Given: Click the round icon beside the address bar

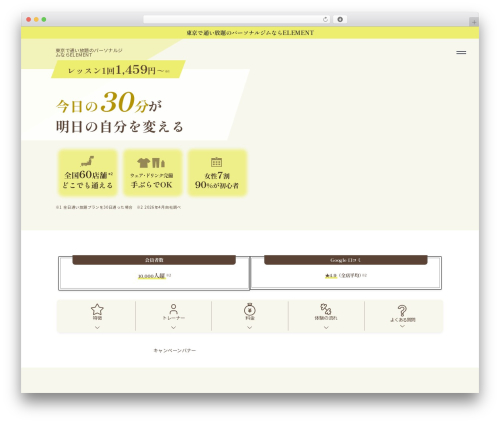Looking at the screenshot, I should (x=340, y=19).
